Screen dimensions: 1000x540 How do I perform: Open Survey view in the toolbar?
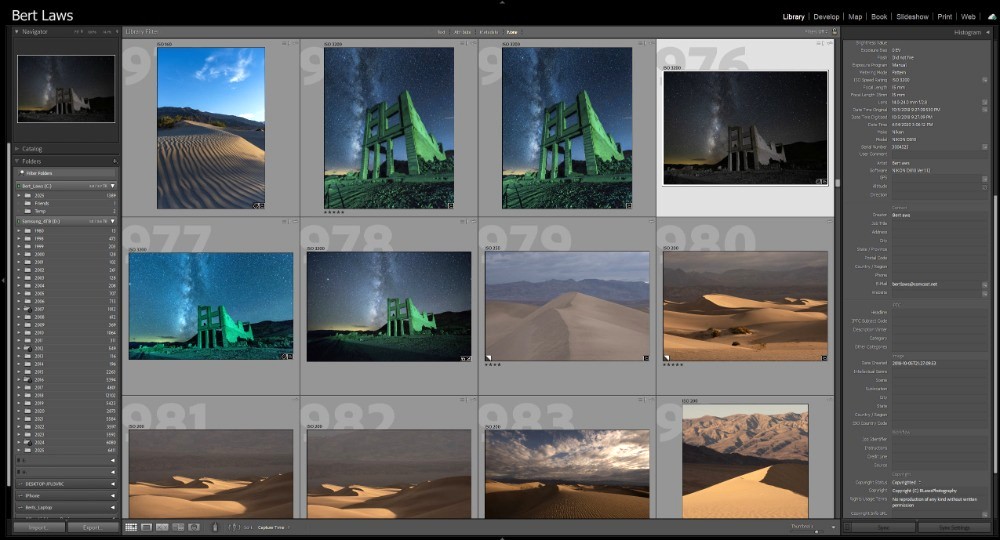(x=178, y=527)
